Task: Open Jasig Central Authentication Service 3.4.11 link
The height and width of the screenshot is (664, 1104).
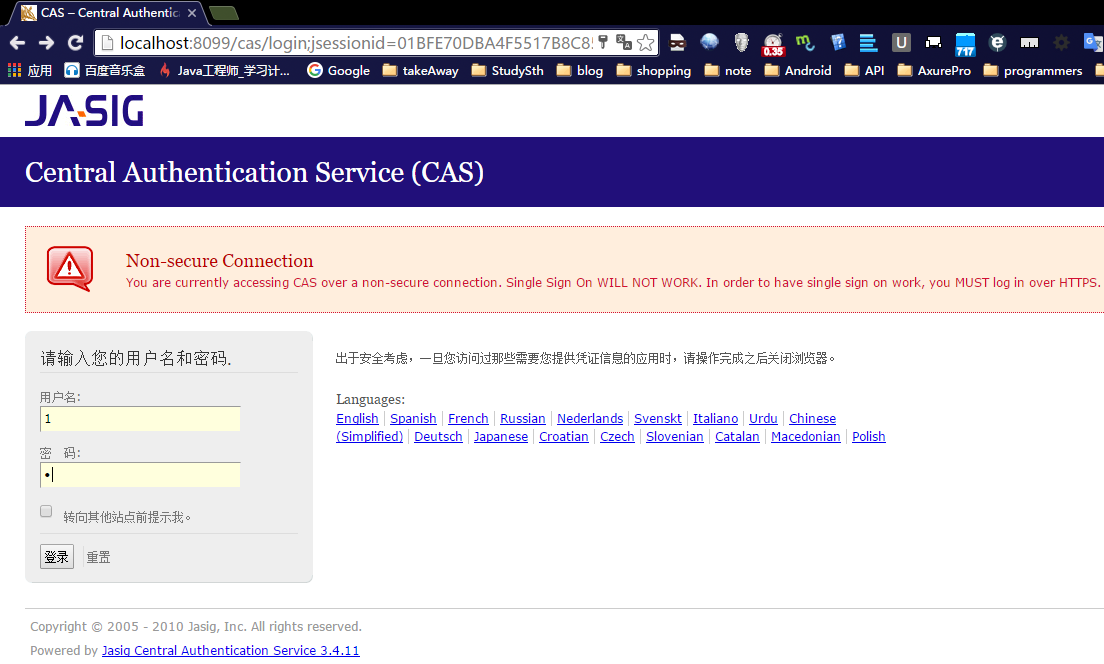Action: click(230, 651)
